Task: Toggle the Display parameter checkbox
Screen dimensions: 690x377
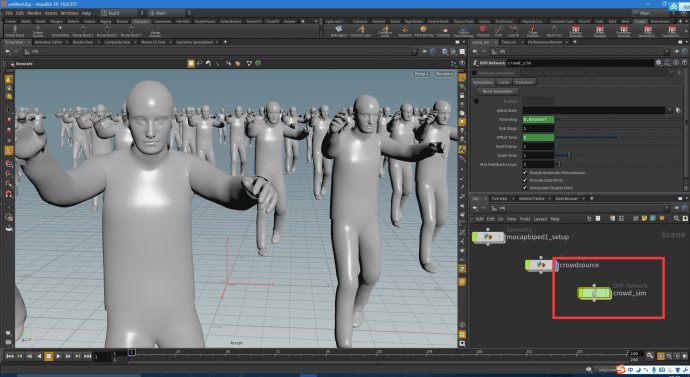Action: [x=476, y=101]
